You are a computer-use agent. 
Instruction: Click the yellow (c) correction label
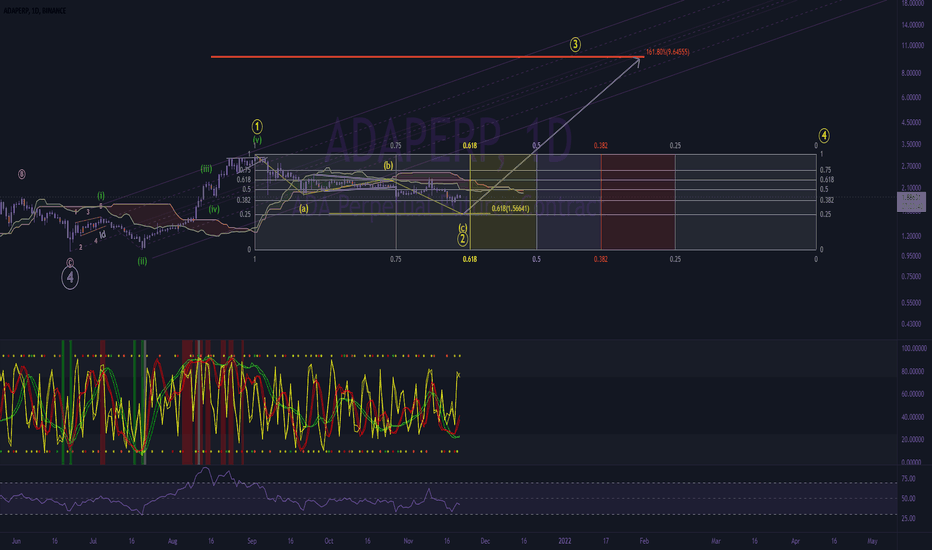pos(462,228)
